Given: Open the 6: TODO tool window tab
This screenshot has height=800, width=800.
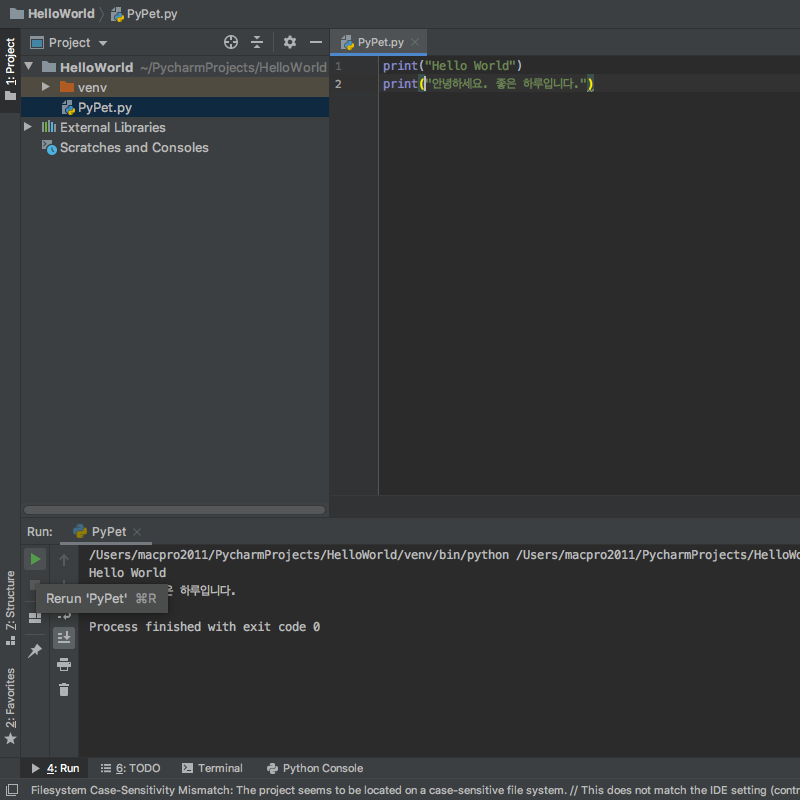Looking at the screenshot, I should coord(130,768).
